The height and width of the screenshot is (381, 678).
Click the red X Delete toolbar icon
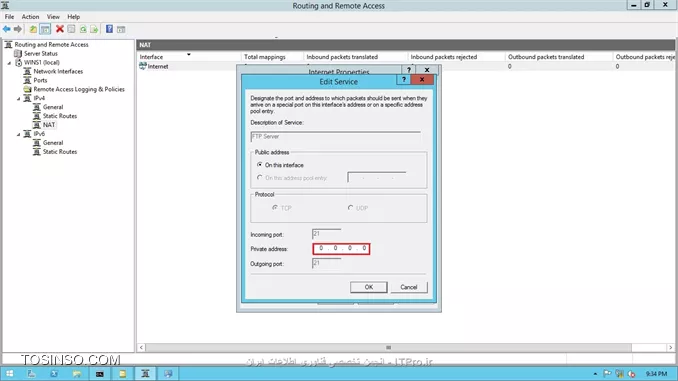(60, 29)
